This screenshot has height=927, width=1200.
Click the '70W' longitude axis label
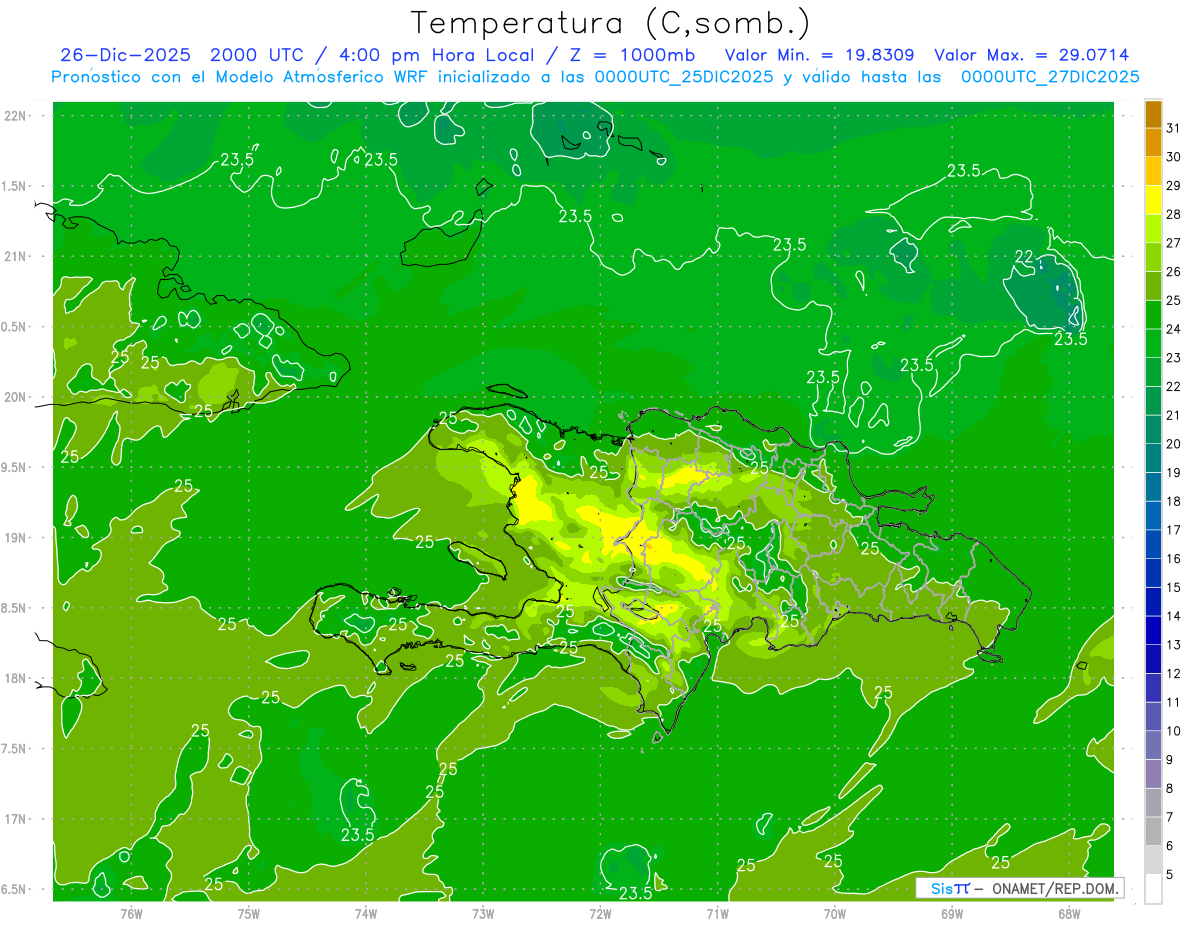tap(835, 914)
